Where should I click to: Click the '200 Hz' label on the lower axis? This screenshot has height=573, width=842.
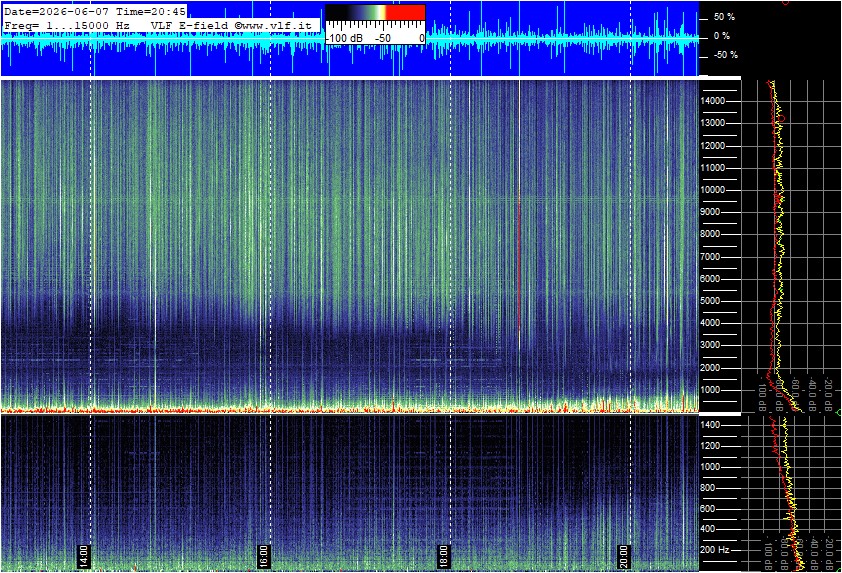(715, 550)
